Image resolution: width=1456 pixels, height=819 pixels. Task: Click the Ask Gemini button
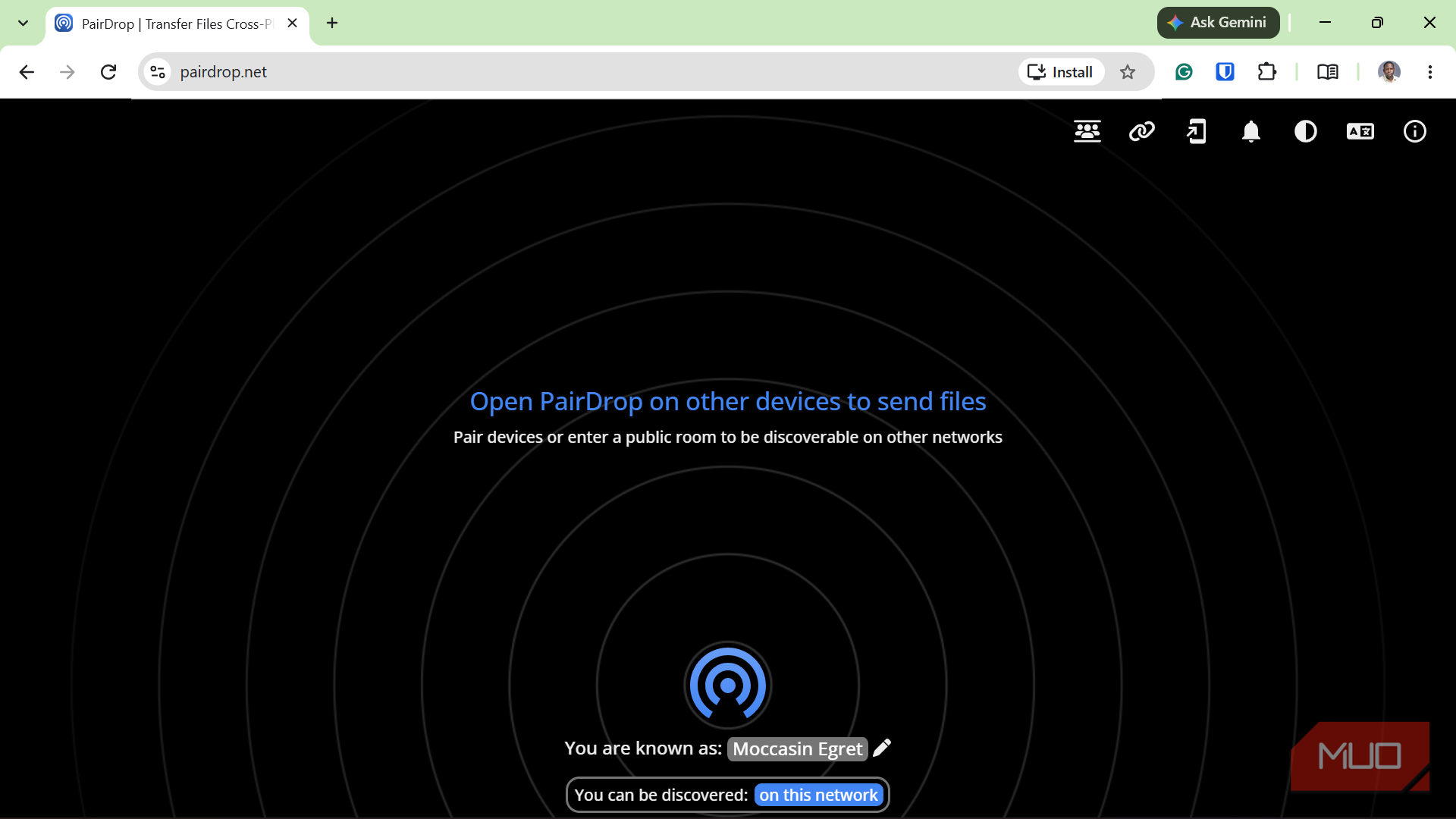coord(1218,23)
